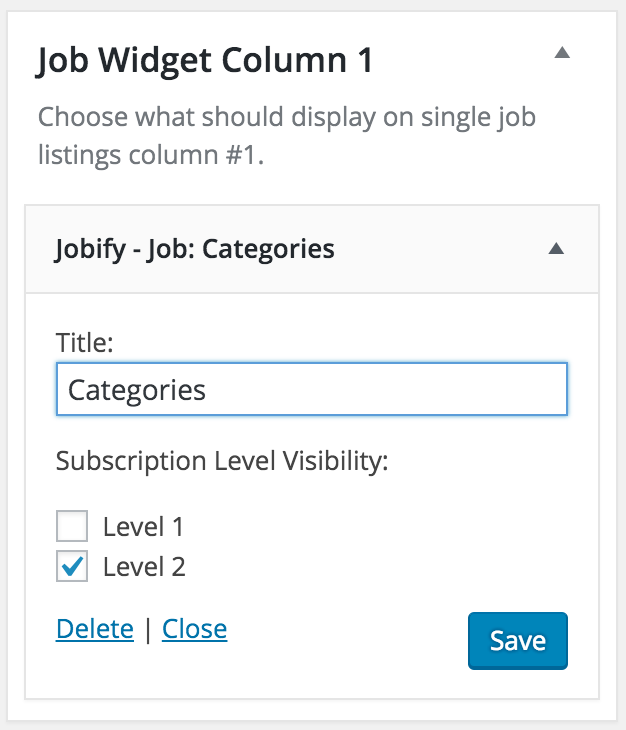Screen dimensions: 626x730
Task: Collapse the Job Widget Column 1 panel arrow
Action: coord(562,53)
